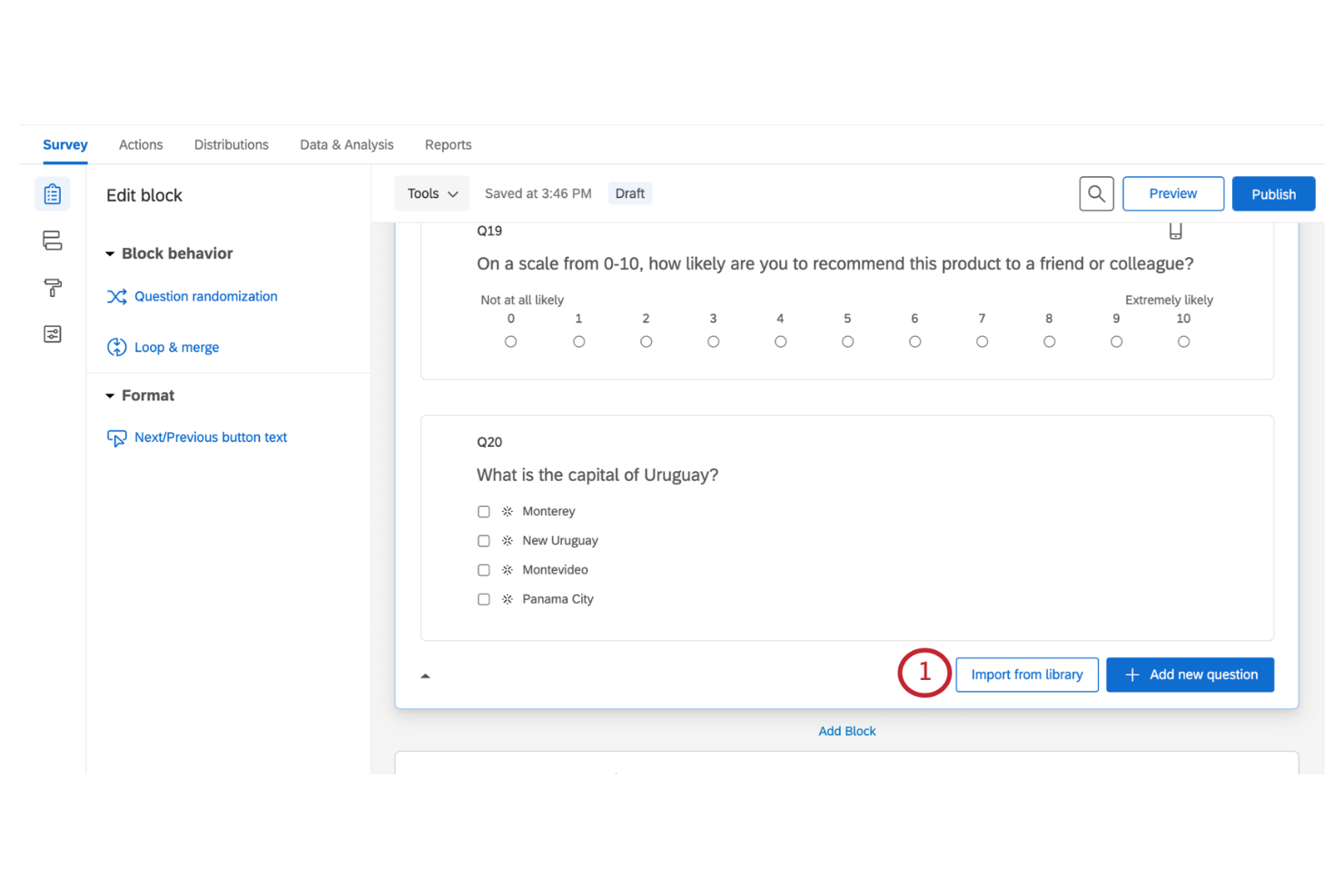Image resolution: width=1344 pixels, height=896 pixels.
Task: Select the Look and feel paint roller icon
Action: point(52,287)
